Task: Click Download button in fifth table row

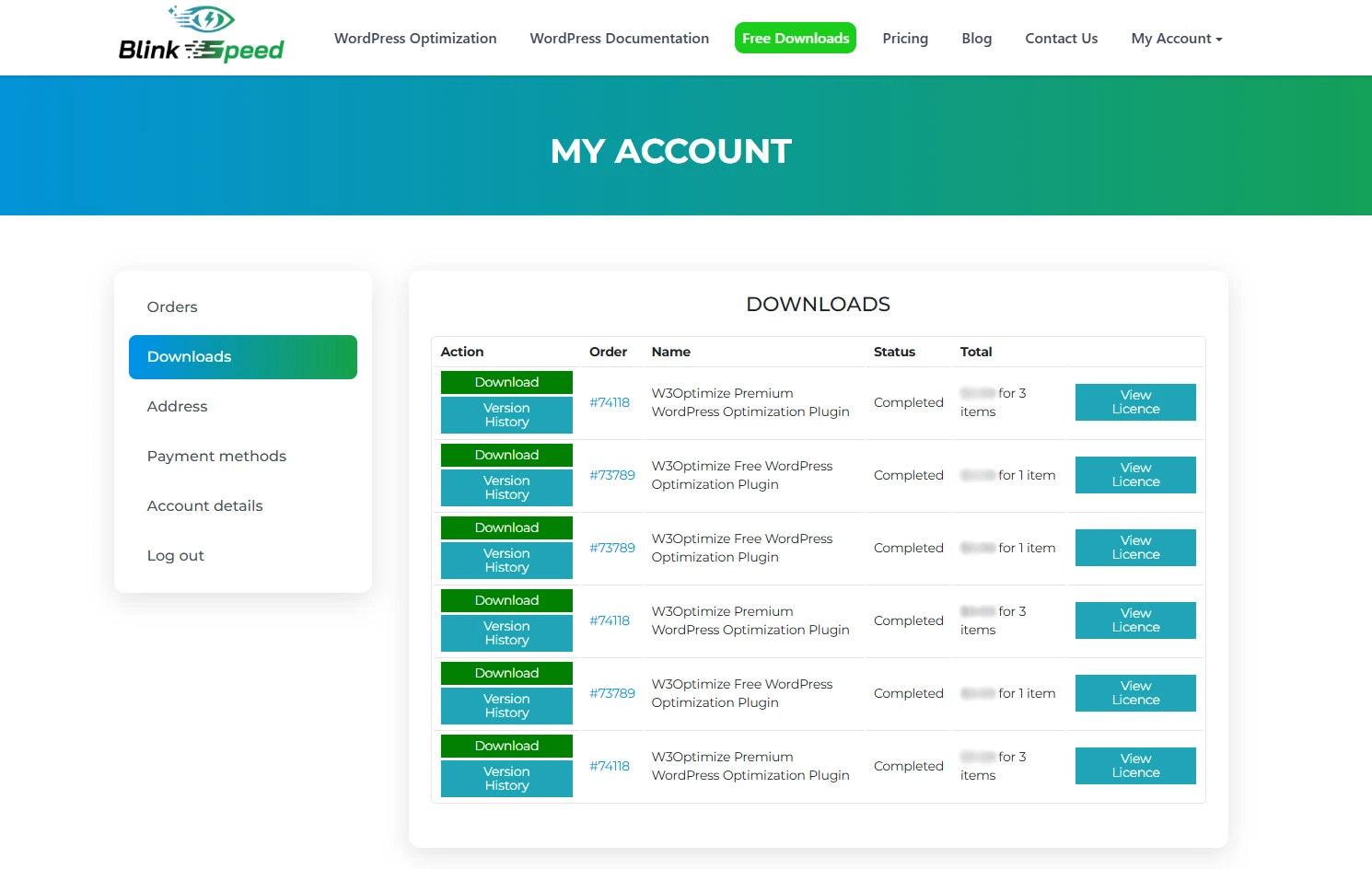Action: (x=506, y=673)
